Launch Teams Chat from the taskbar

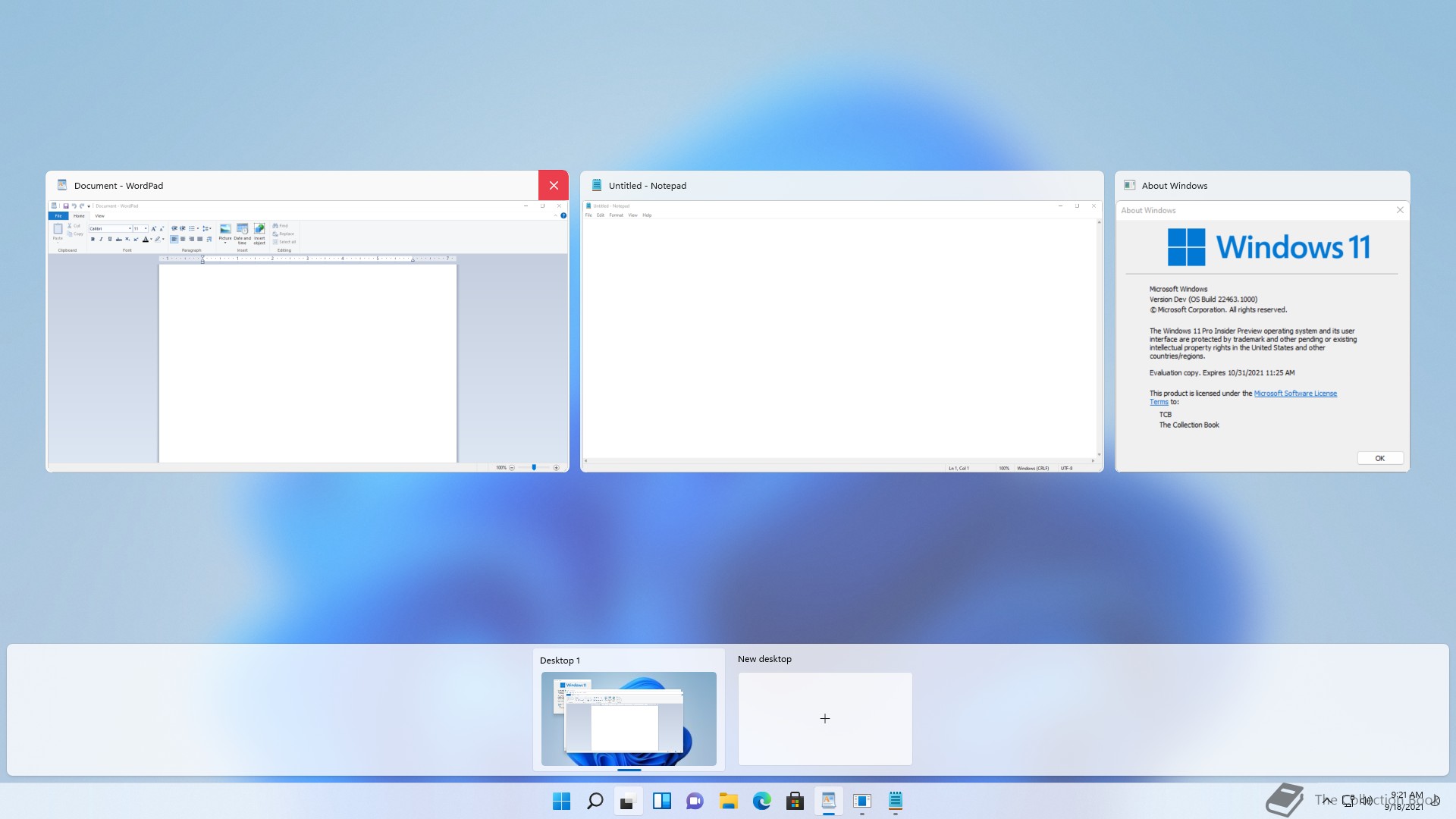pyautogui.click(x=695, y=801)
